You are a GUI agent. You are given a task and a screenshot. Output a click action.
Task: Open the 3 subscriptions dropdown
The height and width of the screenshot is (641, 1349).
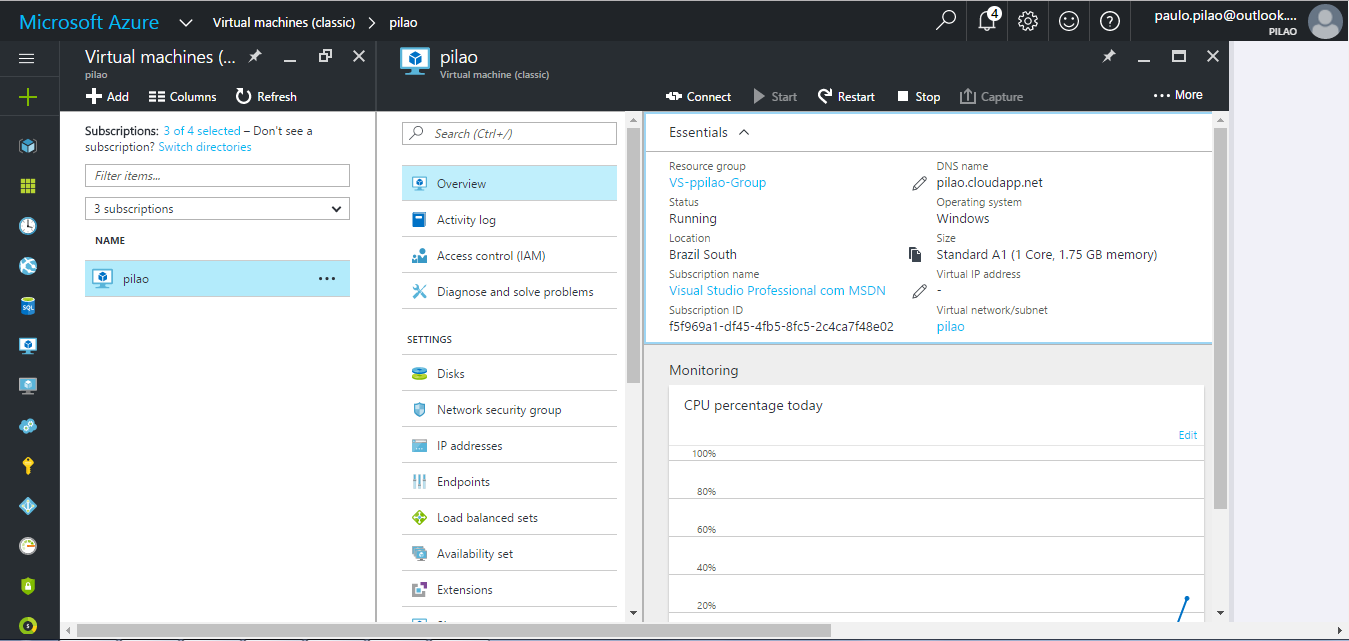(217, 209)
